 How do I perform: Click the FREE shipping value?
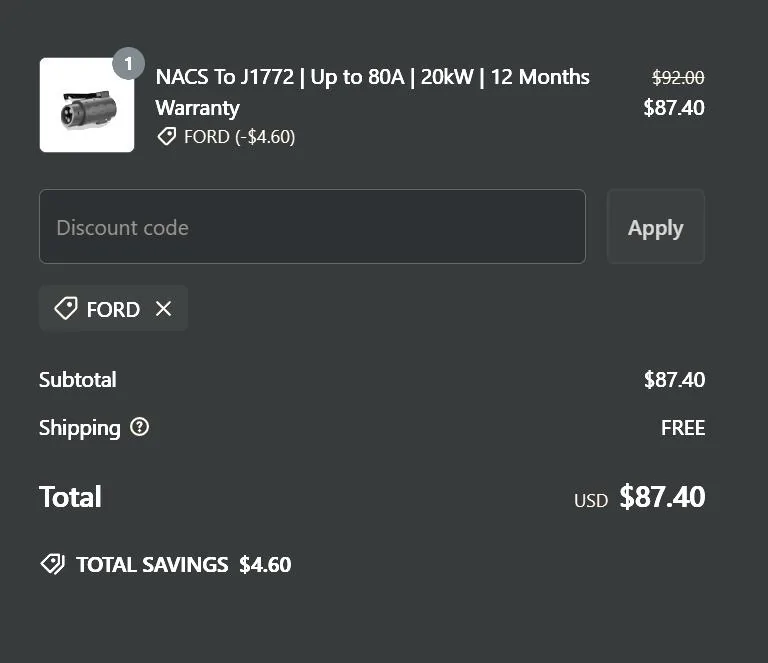[683, 428]
